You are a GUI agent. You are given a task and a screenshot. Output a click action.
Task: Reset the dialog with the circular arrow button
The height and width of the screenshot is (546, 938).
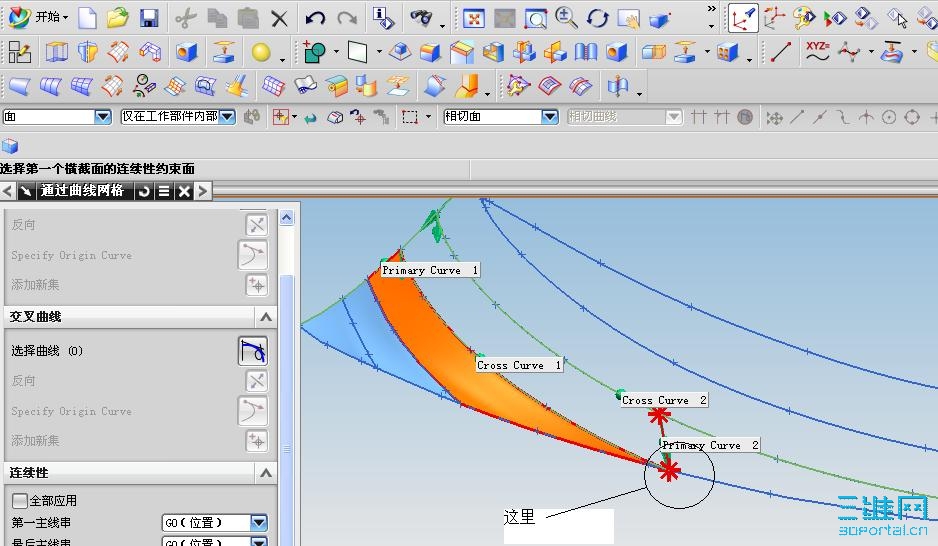[x=144, y=191]
